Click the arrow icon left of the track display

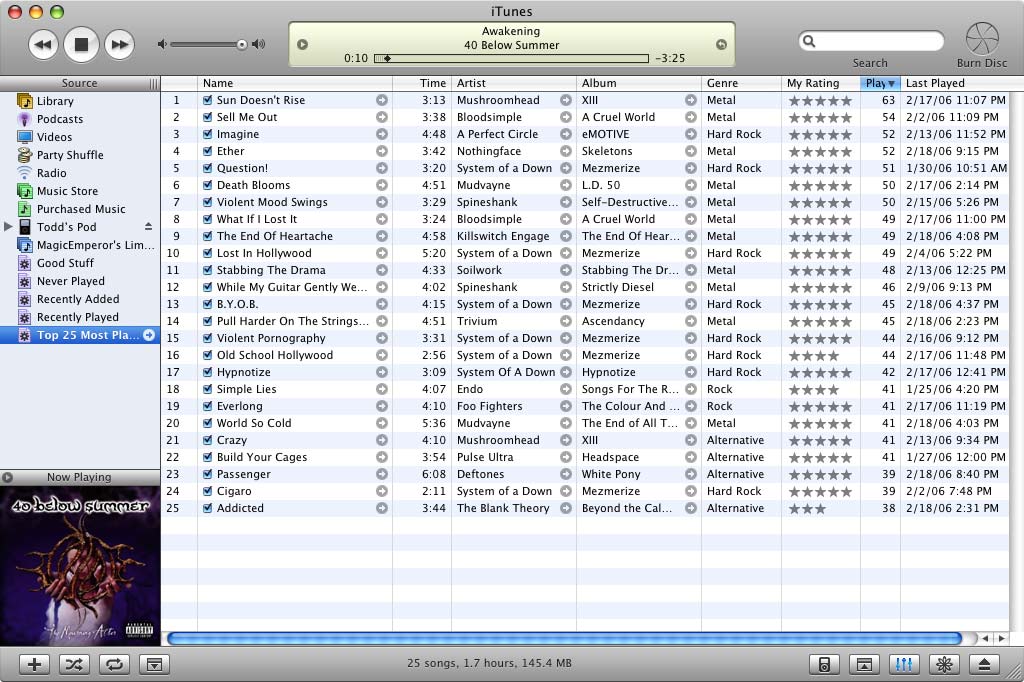[302, 44]
